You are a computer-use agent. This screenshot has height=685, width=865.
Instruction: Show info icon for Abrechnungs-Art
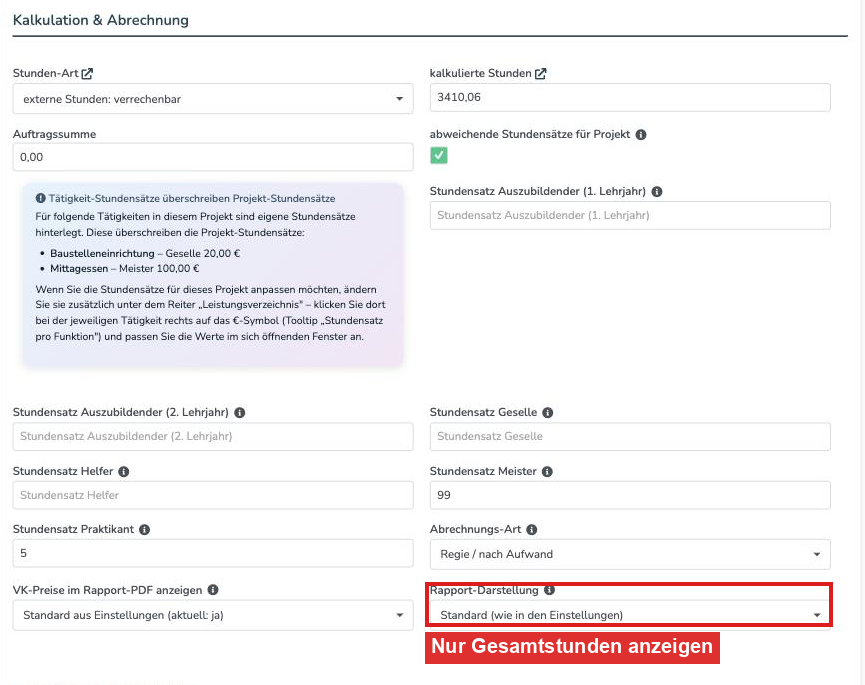[x=531, y=529]
